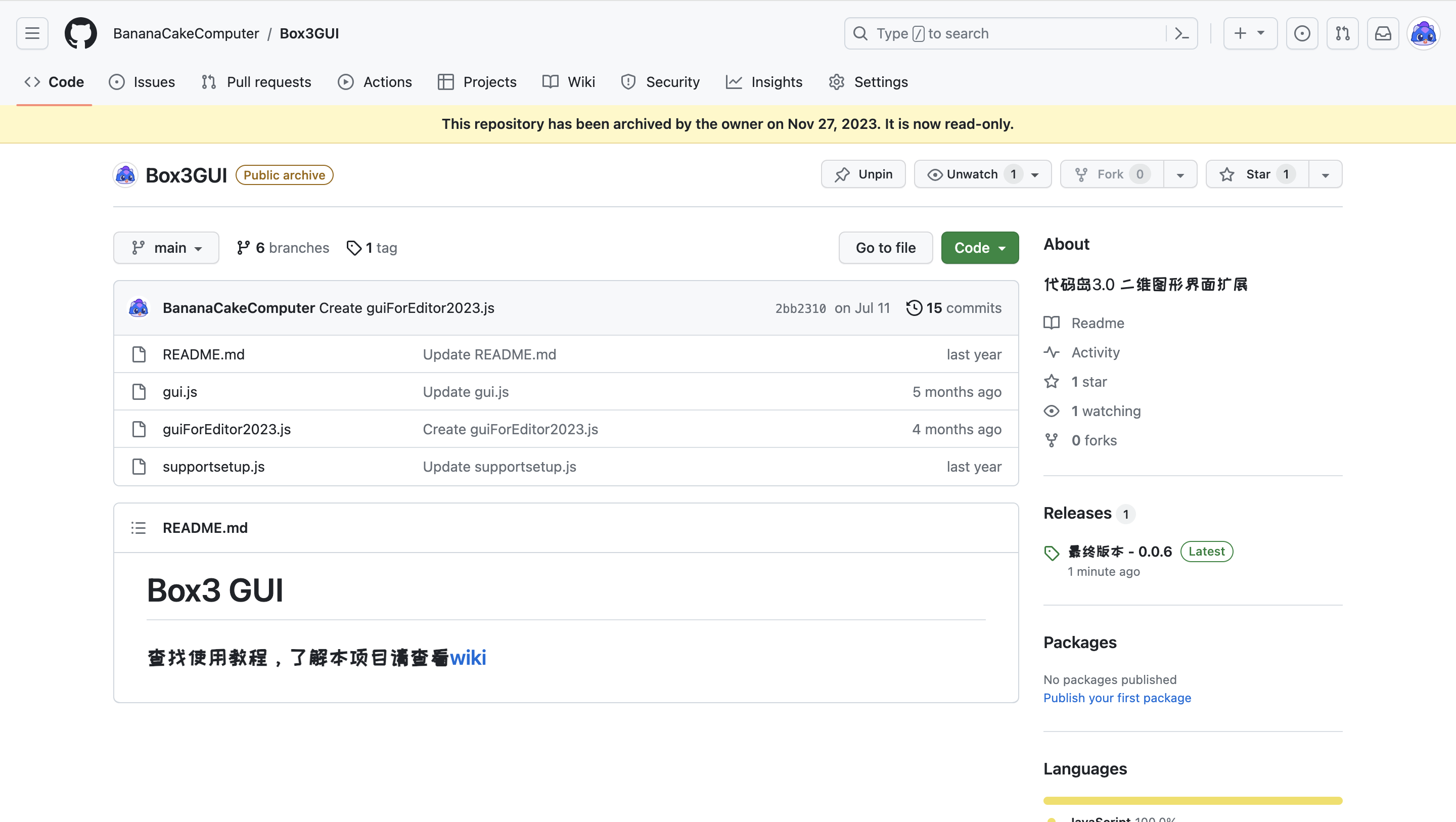Image resolution: width=1456 pixels, height=822 pixels.
Task: Open the Update supportsetup.js commit message
Action: pos(499,467)
